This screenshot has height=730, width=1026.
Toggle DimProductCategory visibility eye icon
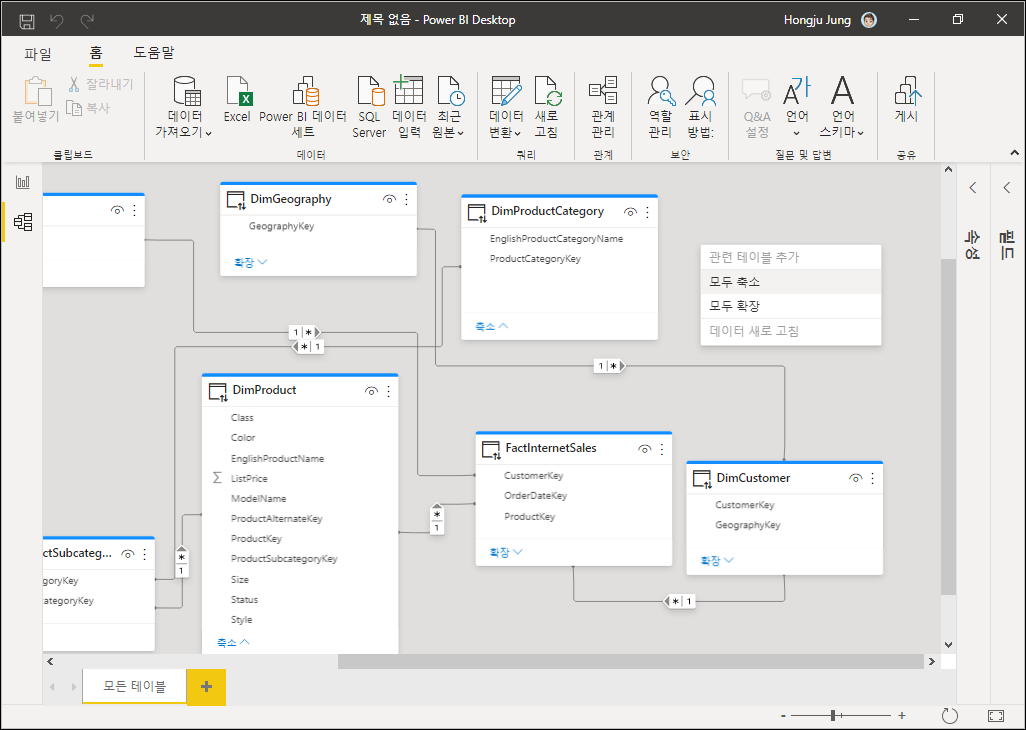630,212
